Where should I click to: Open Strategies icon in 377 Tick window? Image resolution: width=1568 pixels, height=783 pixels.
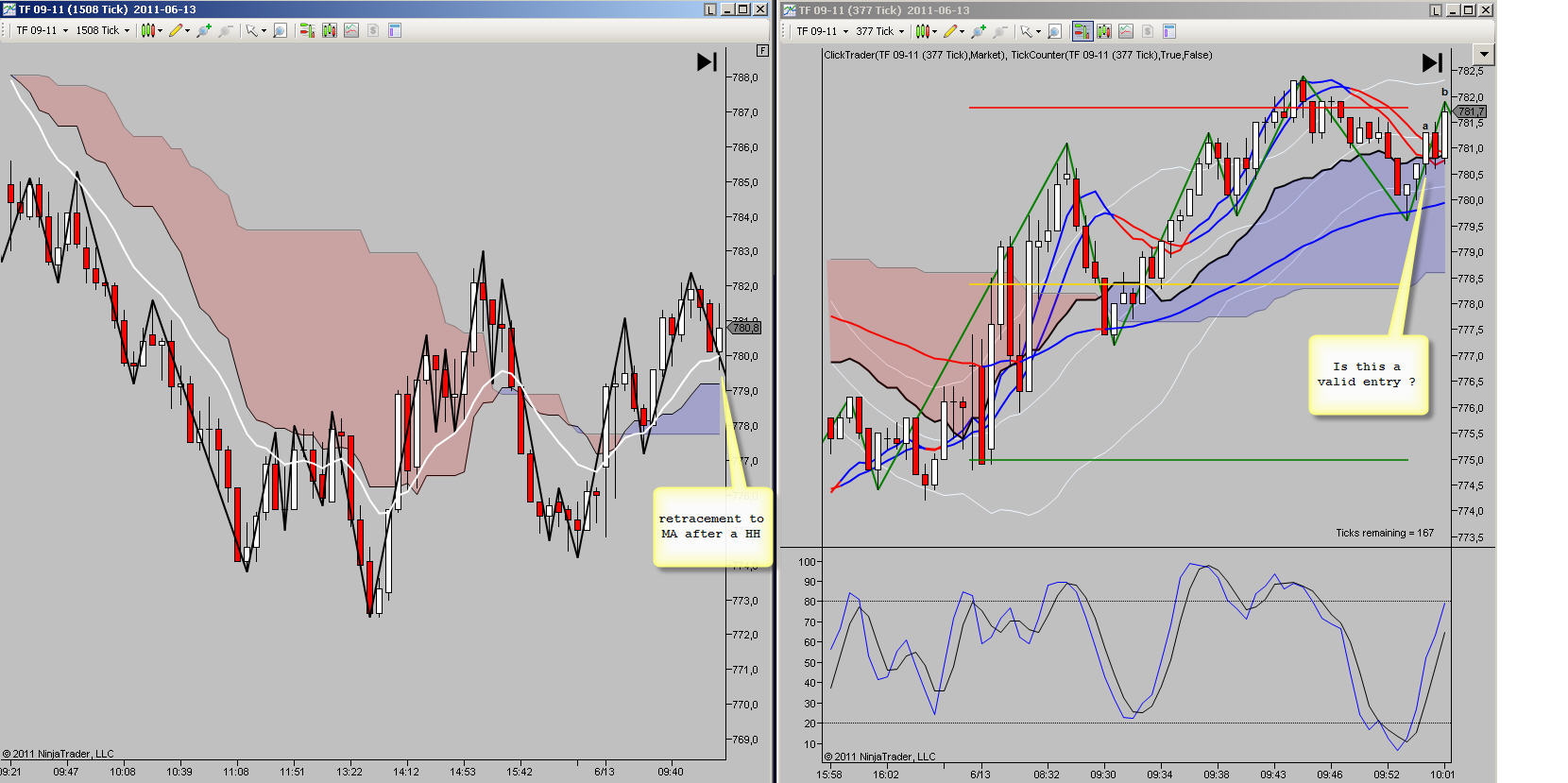pos(1148,31)
